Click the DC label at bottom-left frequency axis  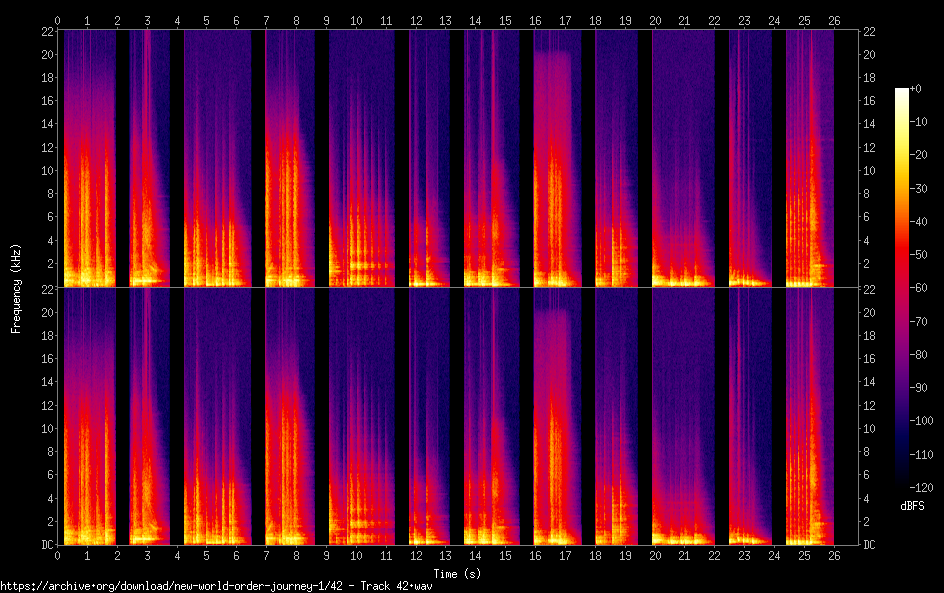pyautogui.click(x=48, y=544)
